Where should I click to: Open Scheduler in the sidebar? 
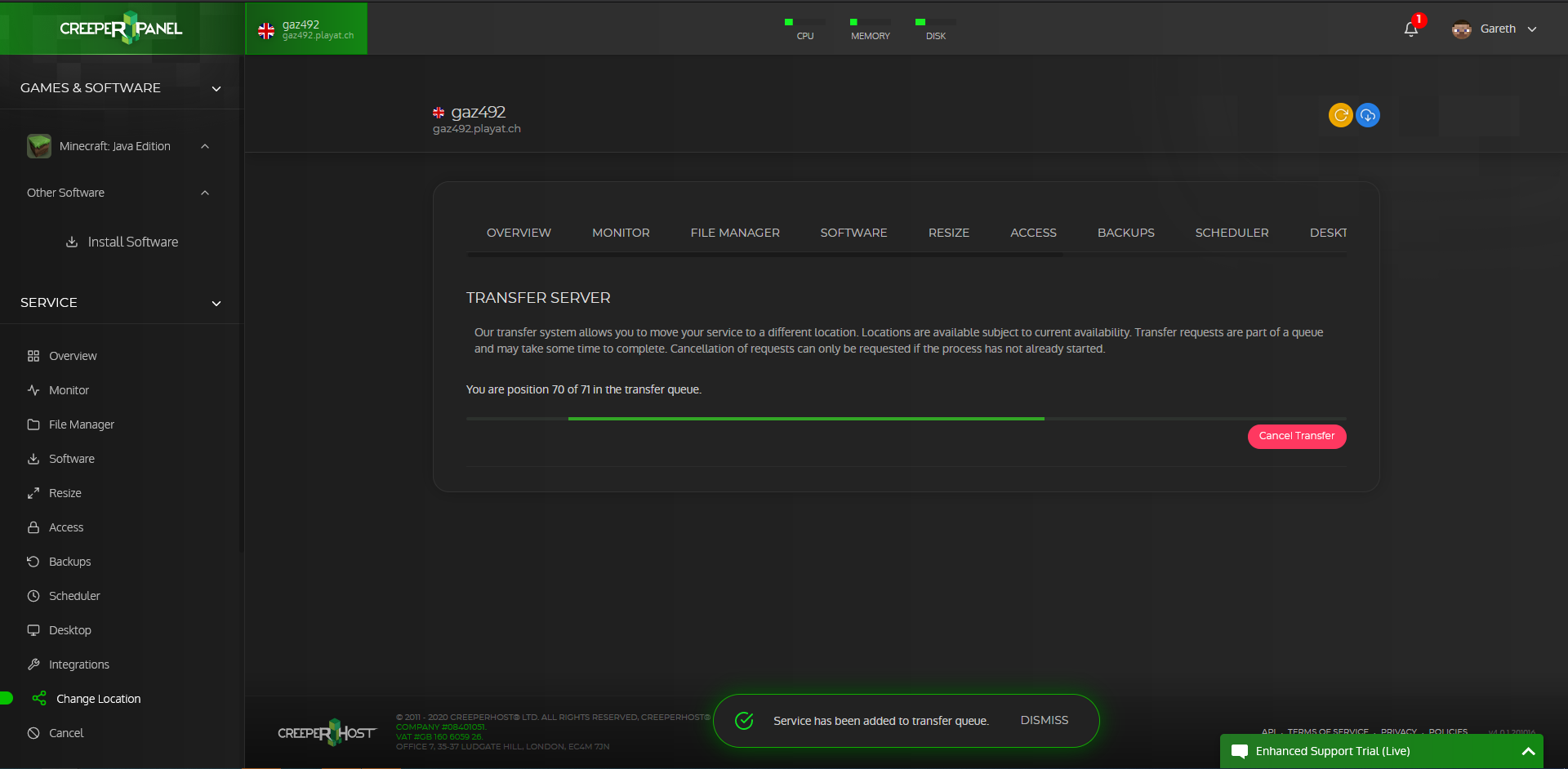click(x=74, y=596)
